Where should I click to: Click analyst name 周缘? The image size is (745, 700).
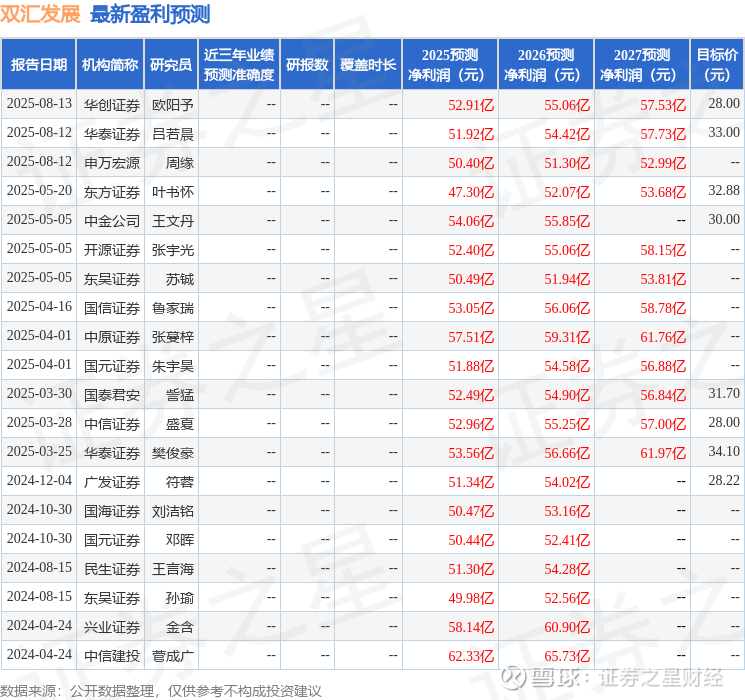pos(180,163)
